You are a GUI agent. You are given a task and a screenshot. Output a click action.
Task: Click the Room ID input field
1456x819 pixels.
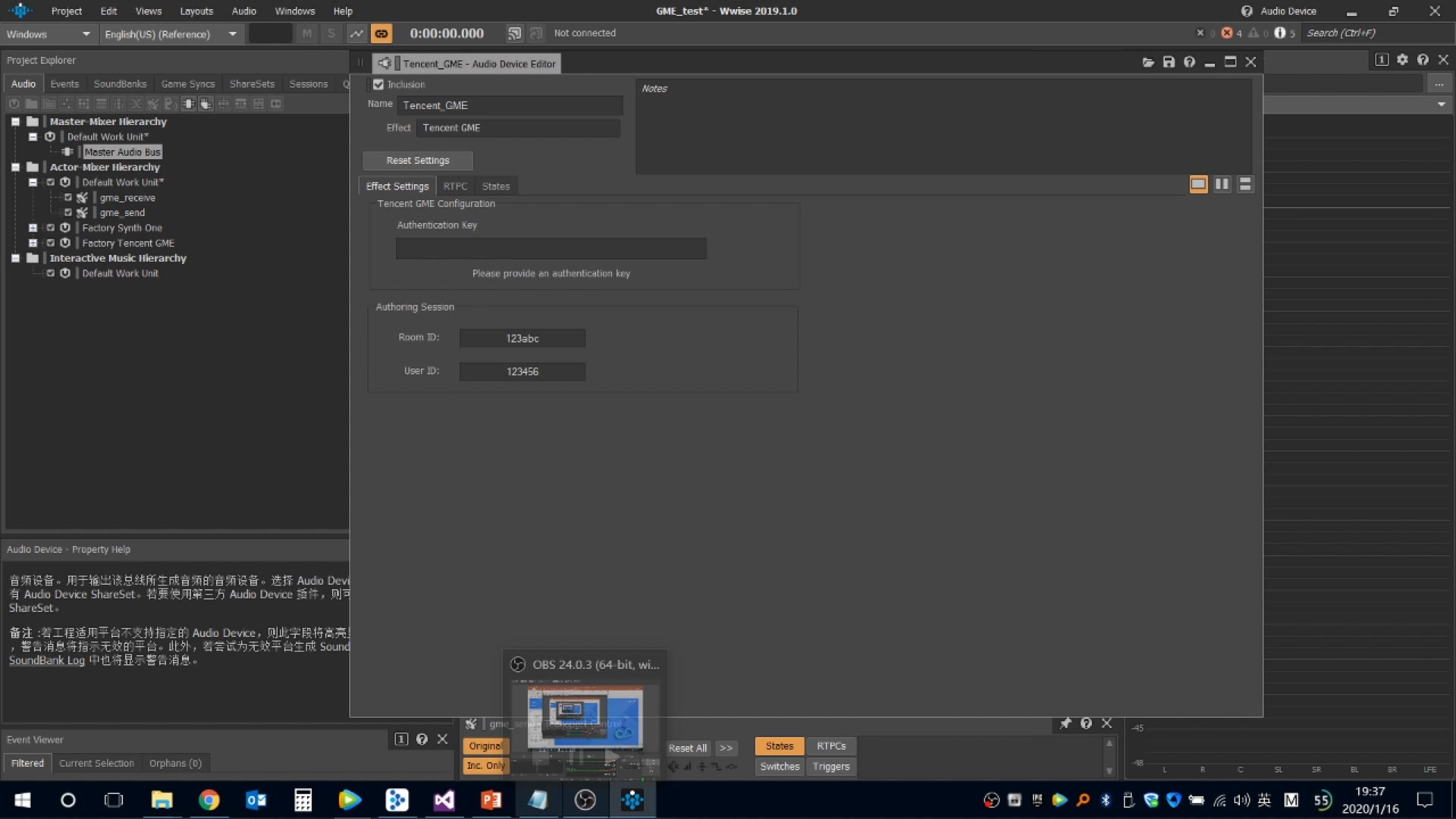point(522,337)
